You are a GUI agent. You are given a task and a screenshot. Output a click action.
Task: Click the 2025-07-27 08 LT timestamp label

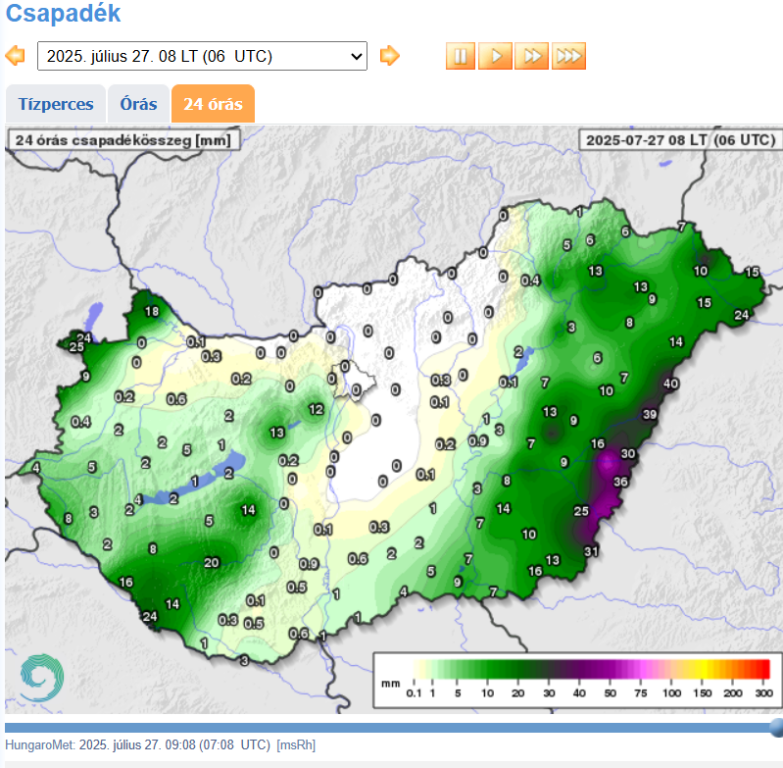pyautogui.click(x=679, y=140)
